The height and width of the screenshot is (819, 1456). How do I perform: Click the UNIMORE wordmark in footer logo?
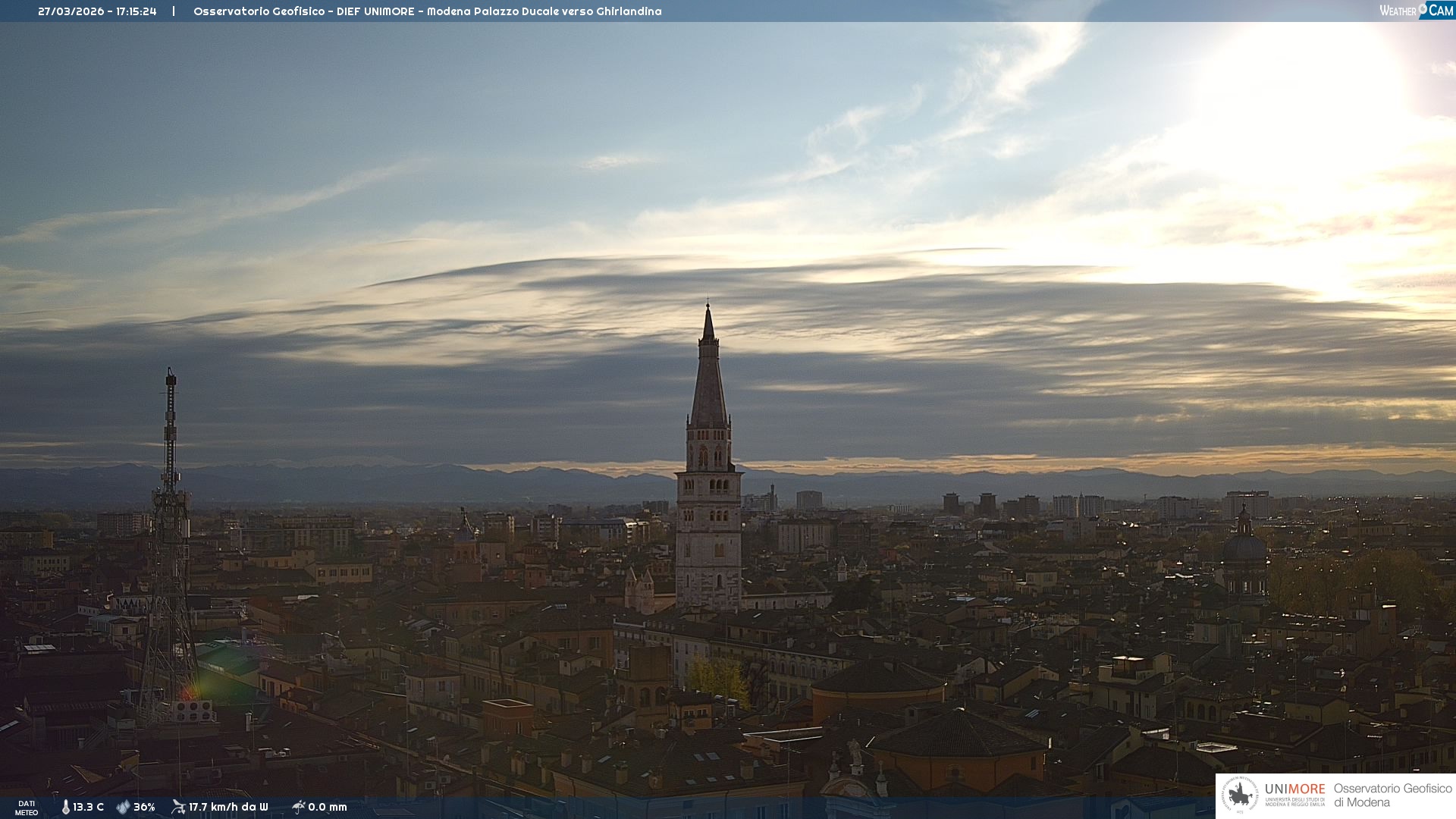[1294, 789]
